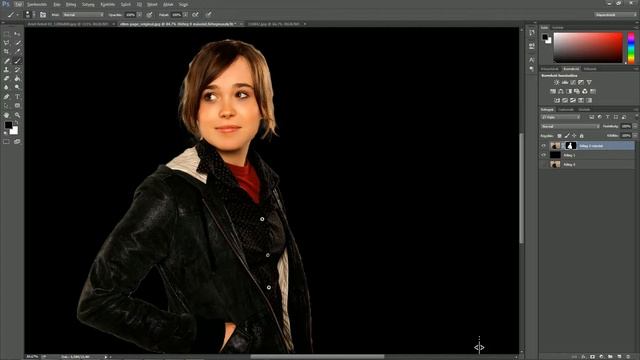This screenshot has height=360, width=640.
Task: Switch to the Channels tab beside Layers
Action: (x=566, y=109)
